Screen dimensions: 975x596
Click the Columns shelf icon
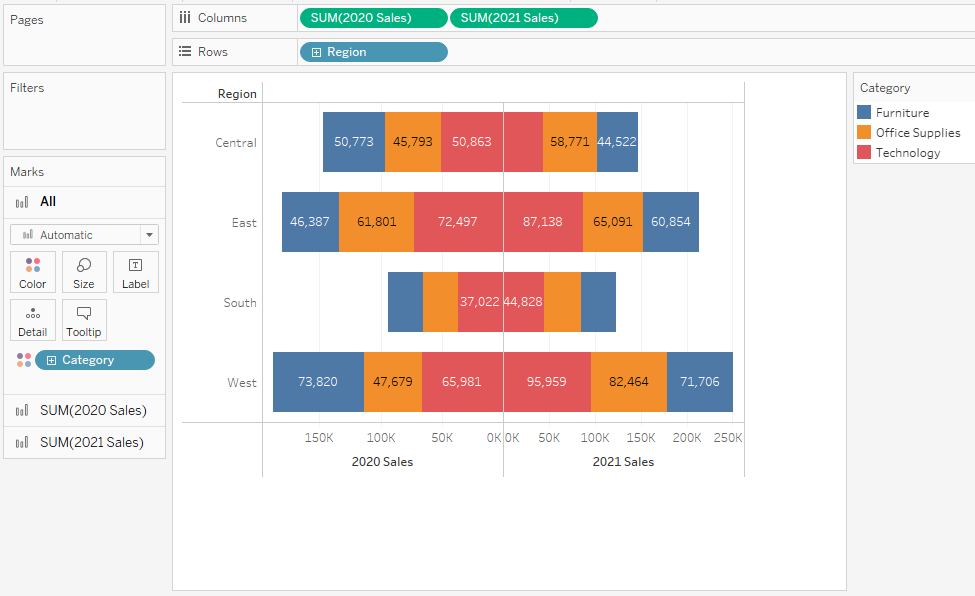[185, 17]
